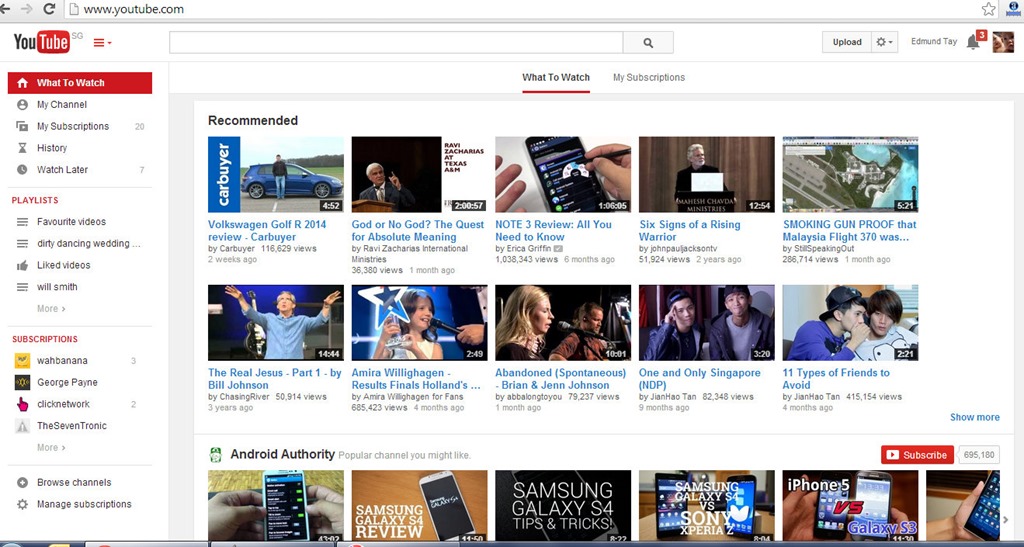
Task: Open the Favourite videos playlist
Action: pyautogui.click(x=71, y=222)
